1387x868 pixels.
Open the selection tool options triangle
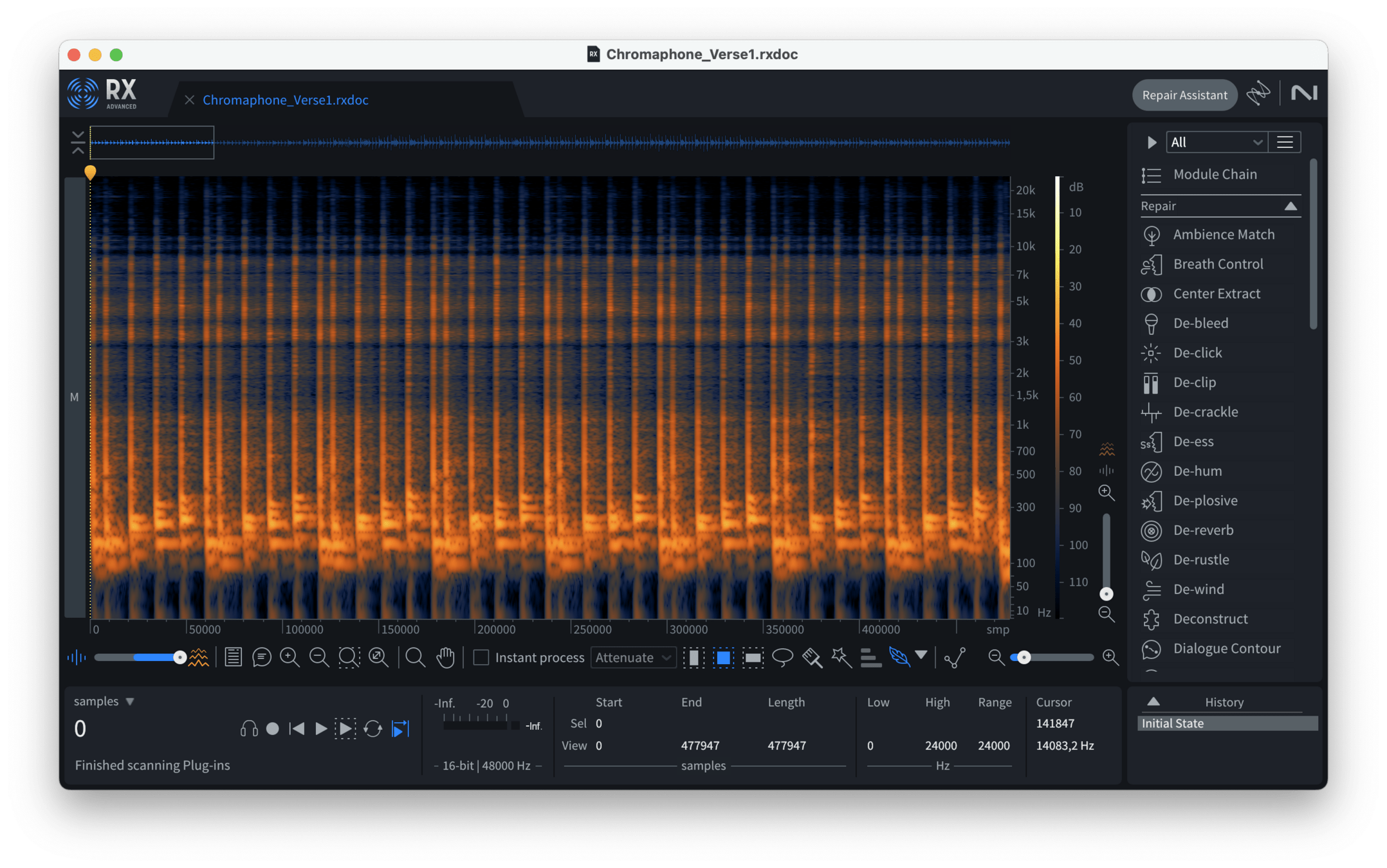(921, 655)
